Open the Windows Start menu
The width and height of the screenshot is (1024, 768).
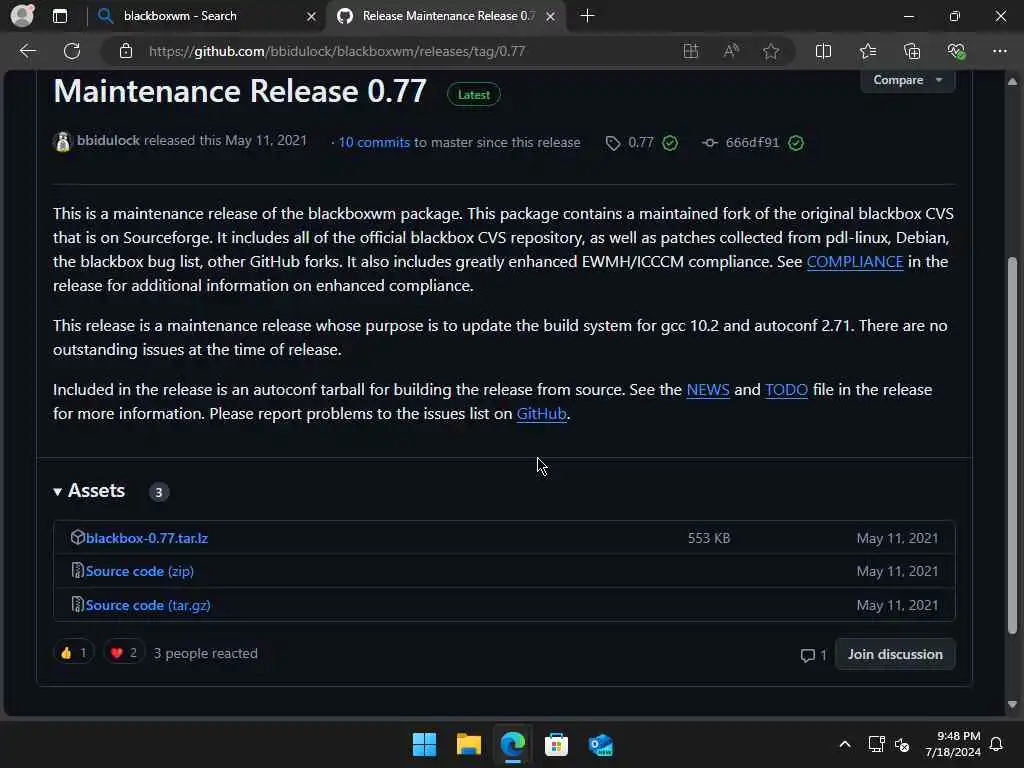coord(424,744)
